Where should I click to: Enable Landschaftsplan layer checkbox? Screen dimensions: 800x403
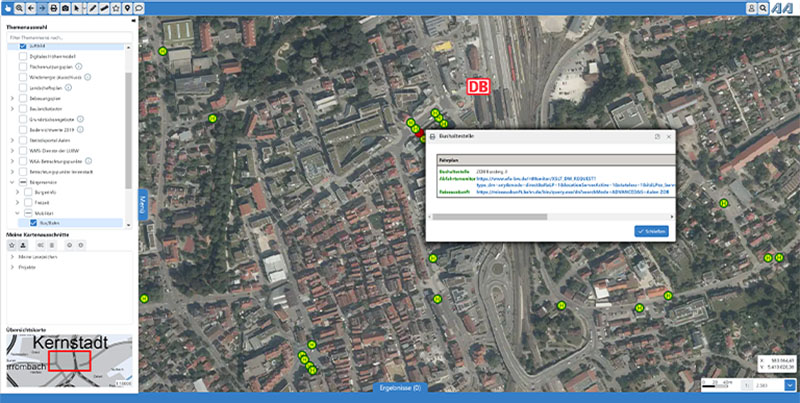22,88
